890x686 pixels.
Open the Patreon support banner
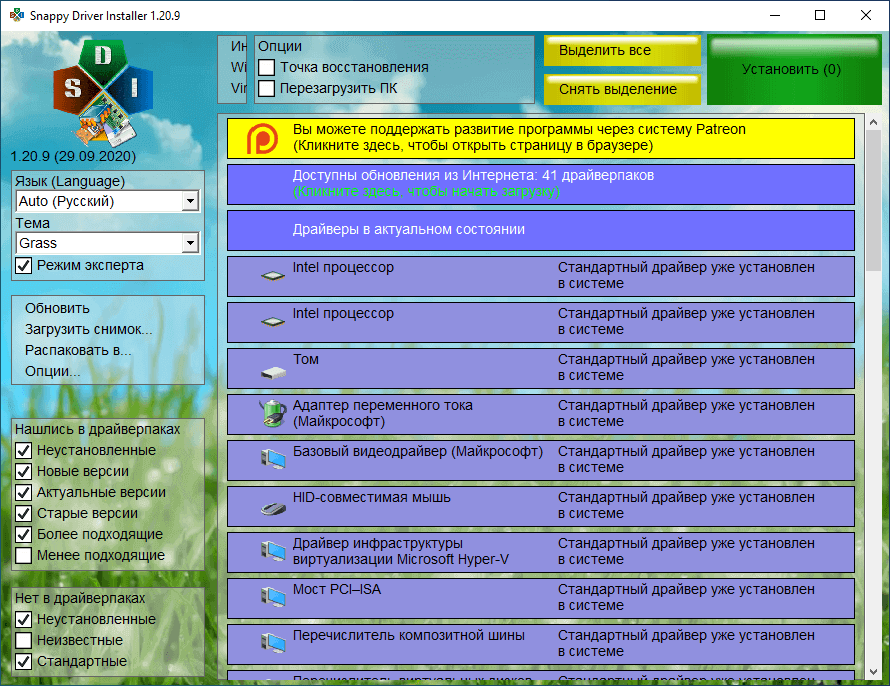(541, 138)
